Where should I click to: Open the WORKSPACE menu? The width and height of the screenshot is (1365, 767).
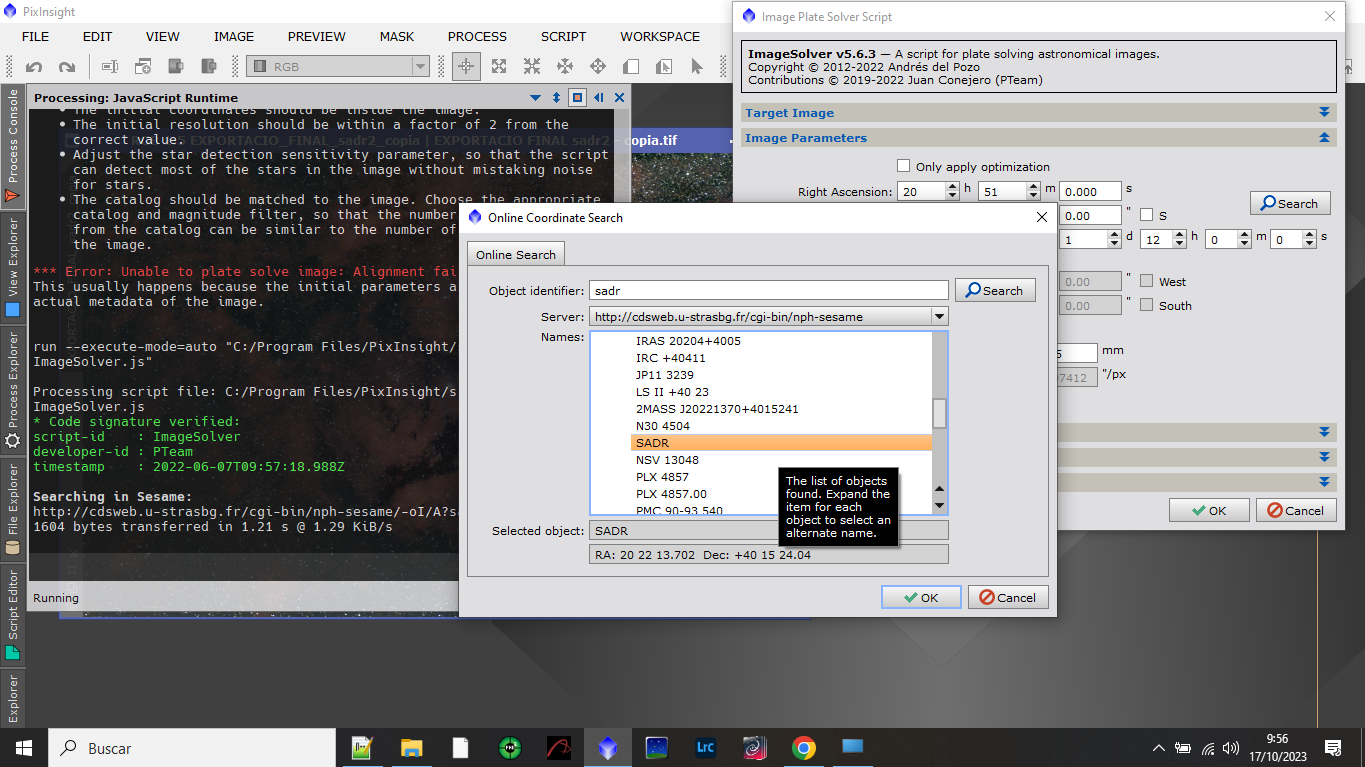click(x=660, y=36)
